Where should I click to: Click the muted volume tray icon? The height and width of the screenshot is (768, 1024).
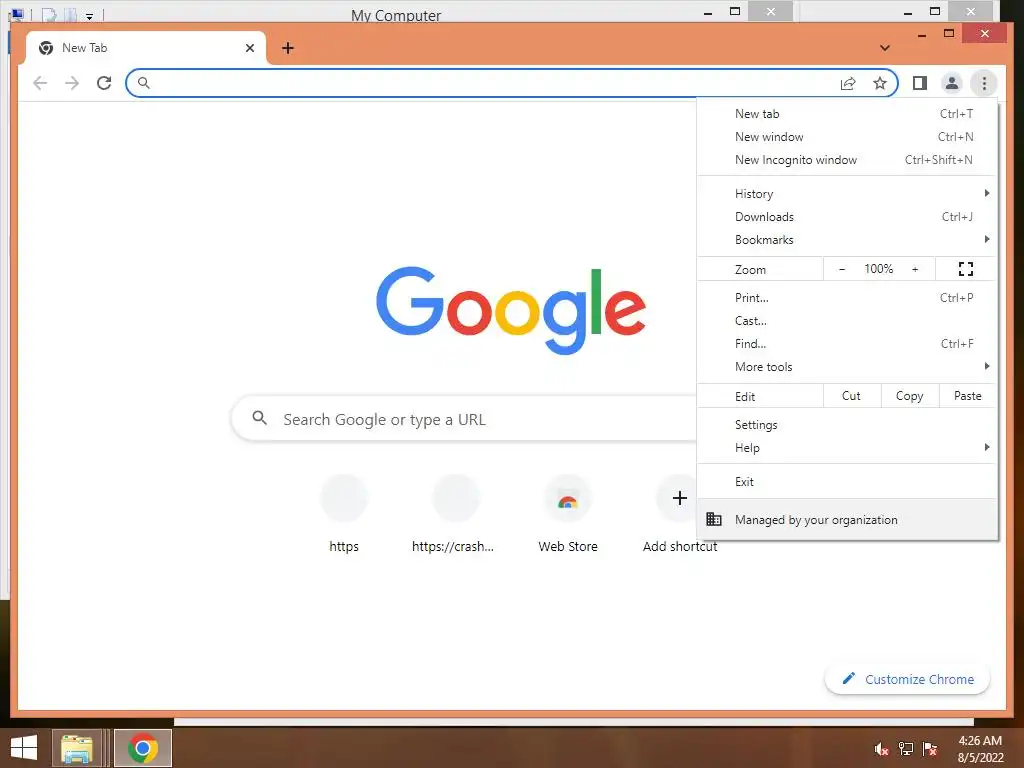(x=881, y=749)
